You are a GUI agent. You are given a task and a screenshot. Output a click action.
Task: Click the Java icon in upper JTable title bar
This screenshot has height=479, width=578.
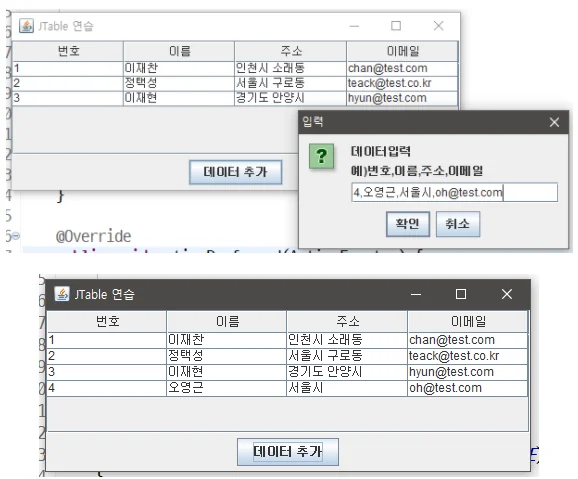(26, 26)
